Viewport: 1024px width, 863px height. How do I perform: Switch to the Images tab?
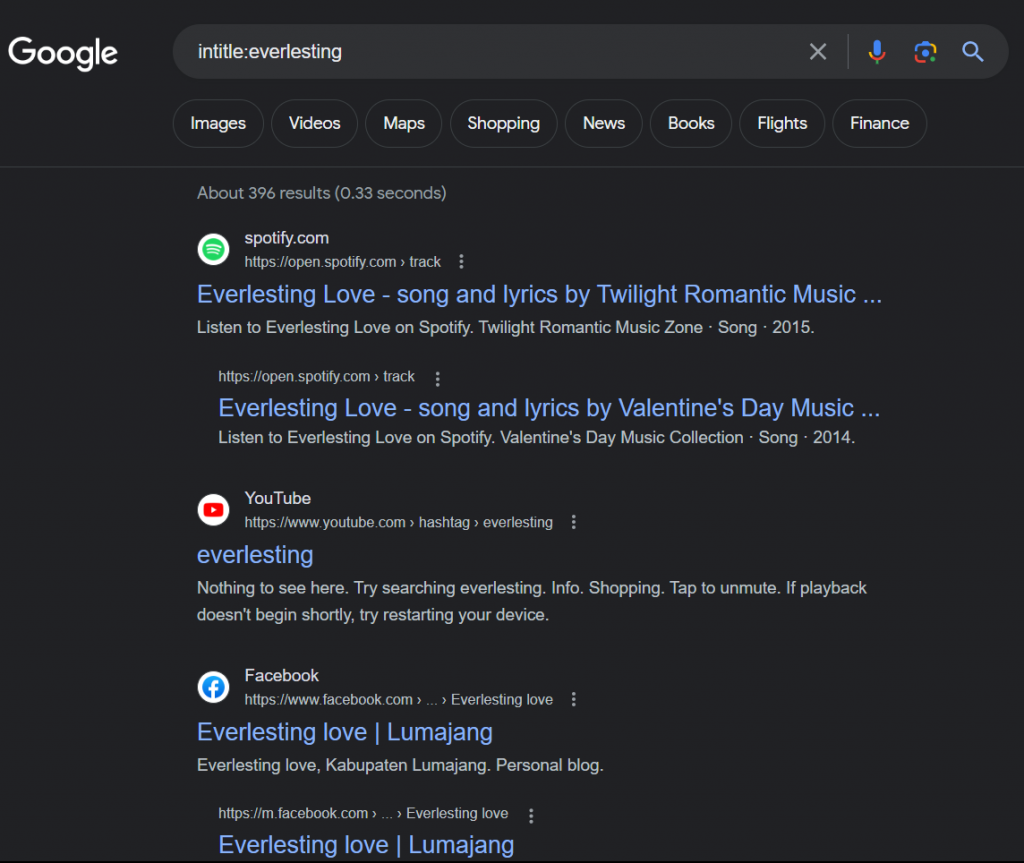[218, 123]
